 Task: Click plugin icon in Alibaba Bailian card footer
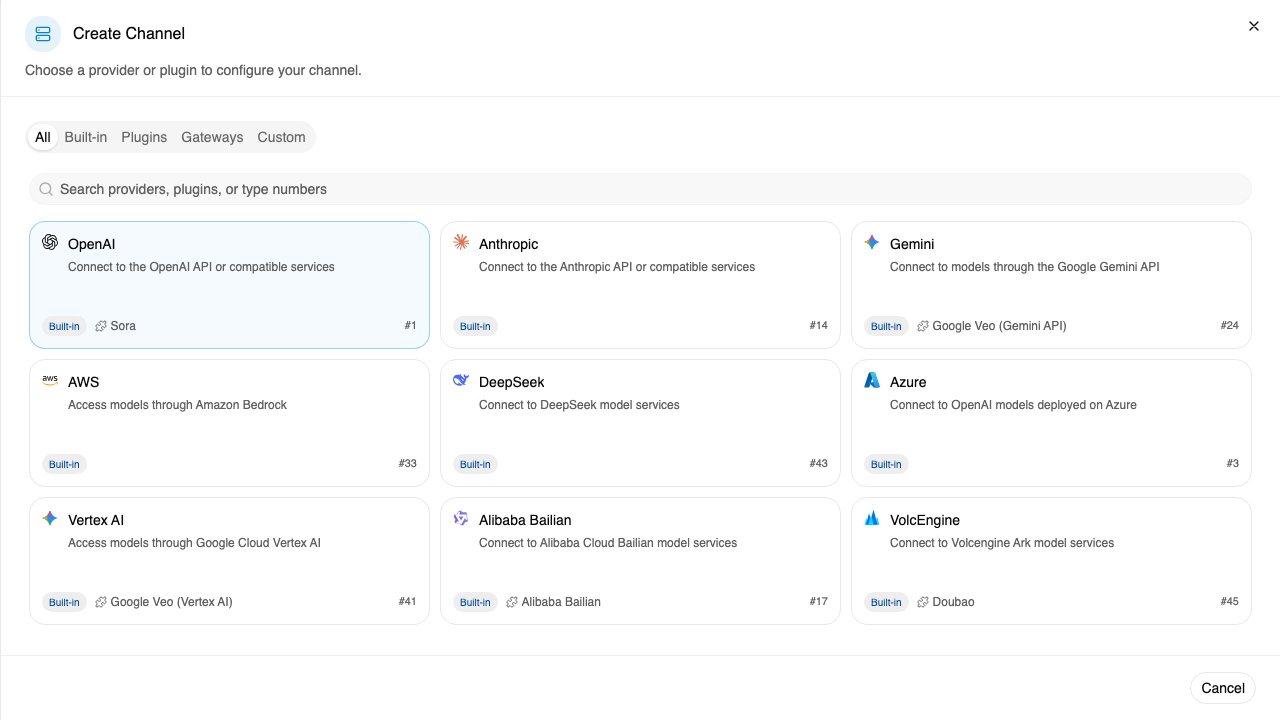[512, 602]
